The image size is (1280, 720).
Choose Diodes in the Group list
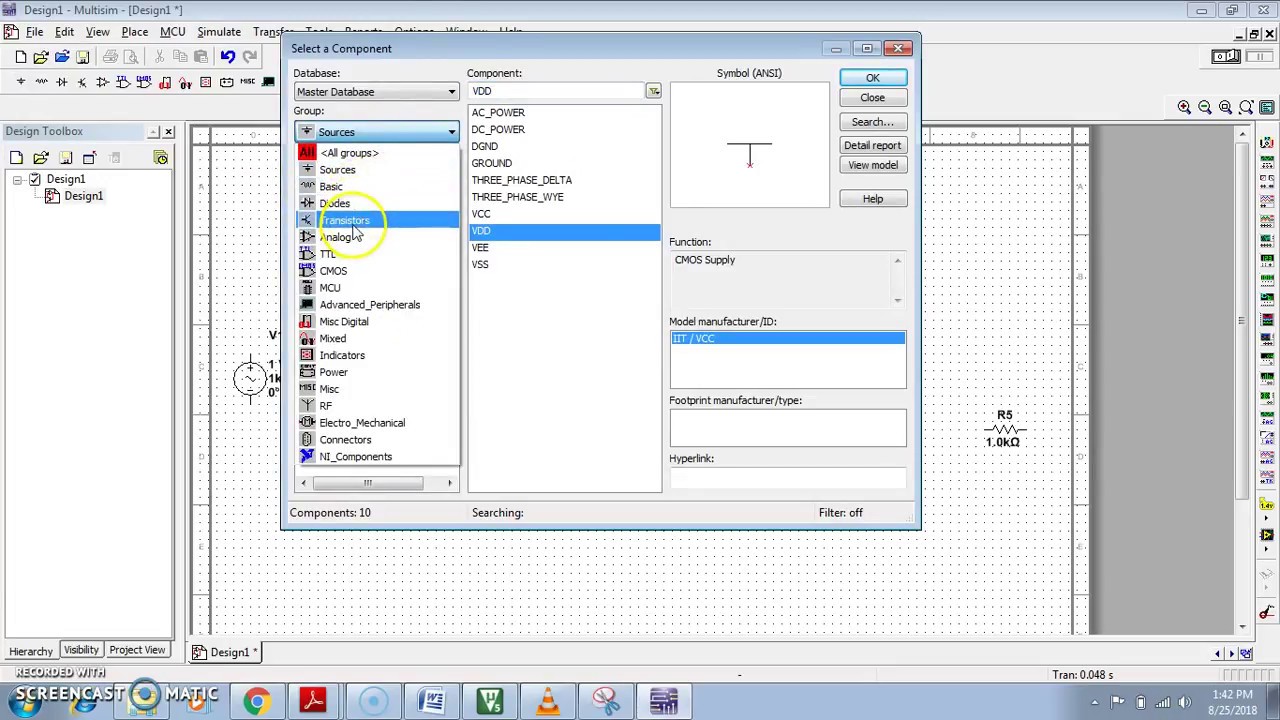click(334, 203)
